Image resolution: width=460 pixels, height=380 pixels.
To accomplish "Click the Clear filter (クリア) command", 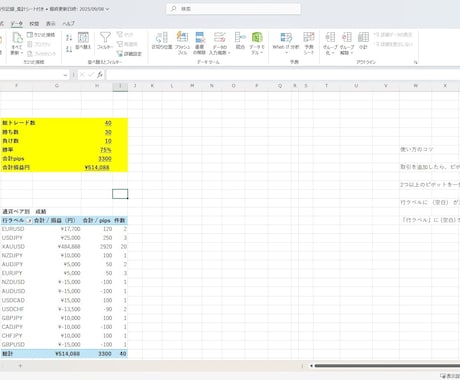I will coord(125,35).
